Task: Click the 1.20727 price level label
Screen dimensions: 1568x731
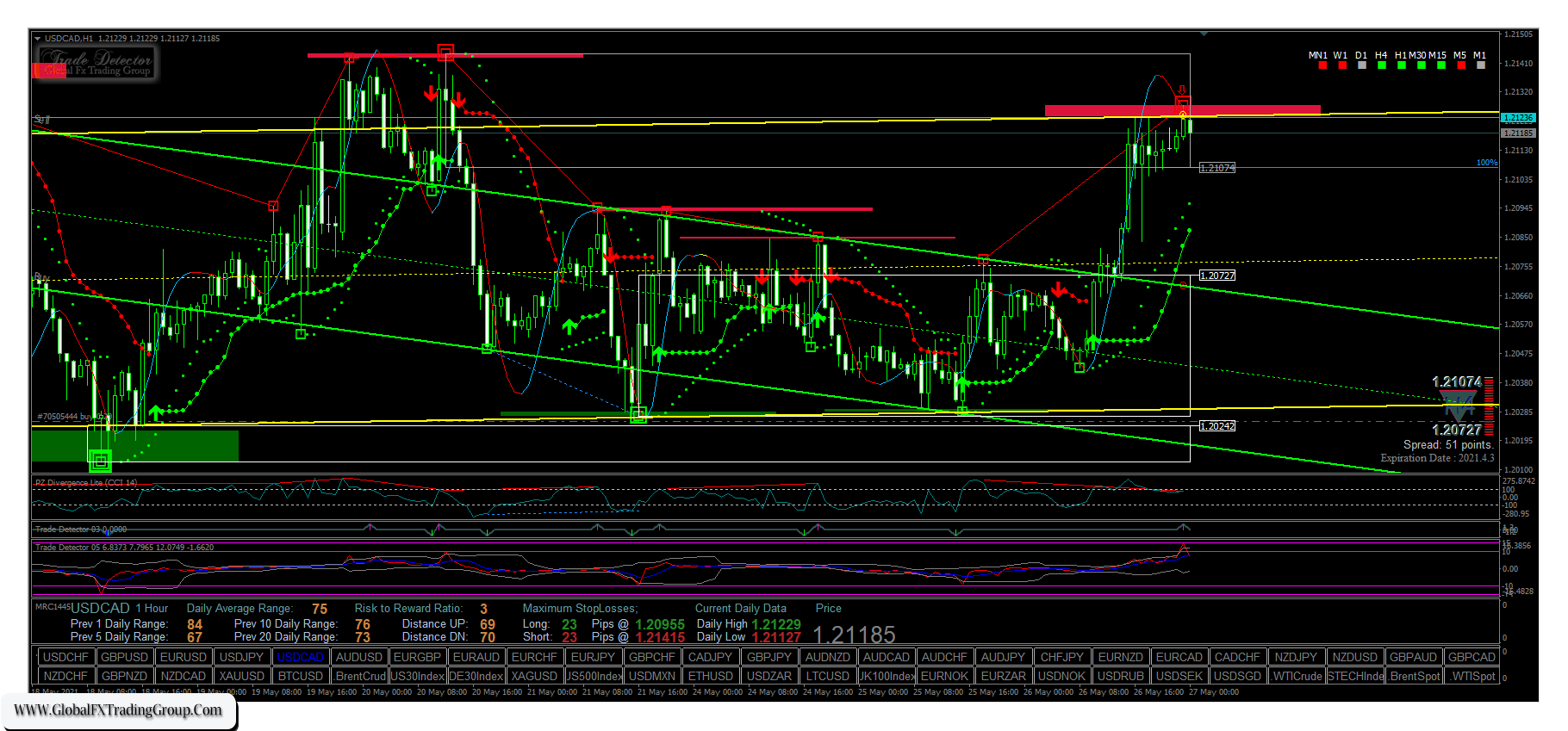Action: point(1217,276)
